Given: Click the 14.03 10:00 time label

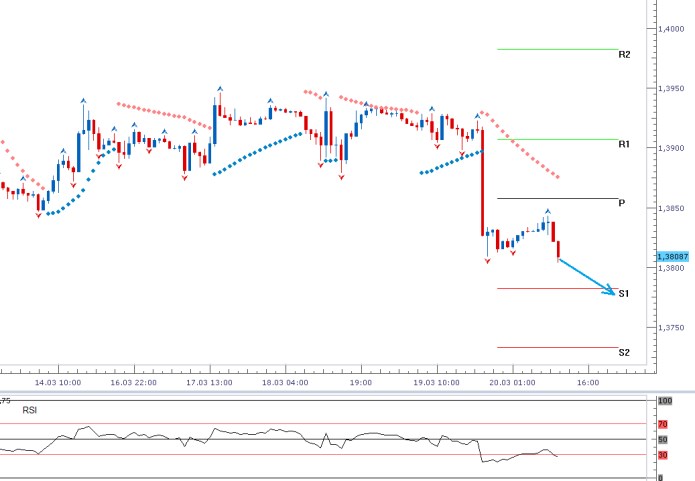Looking at the screenshot, I should [x=58, y=383].
